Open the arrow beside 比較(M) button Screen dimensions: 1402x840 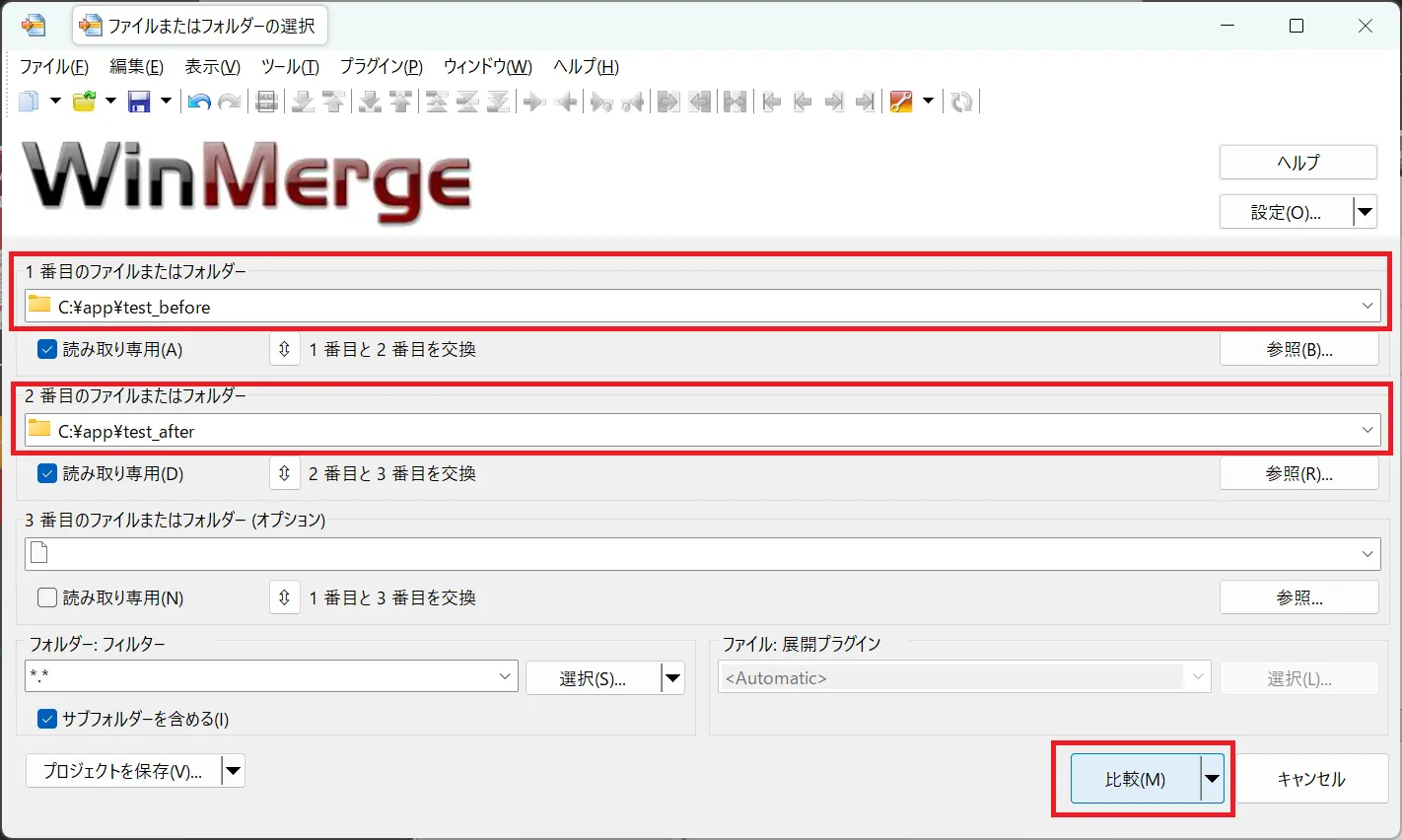[1212, 779]
